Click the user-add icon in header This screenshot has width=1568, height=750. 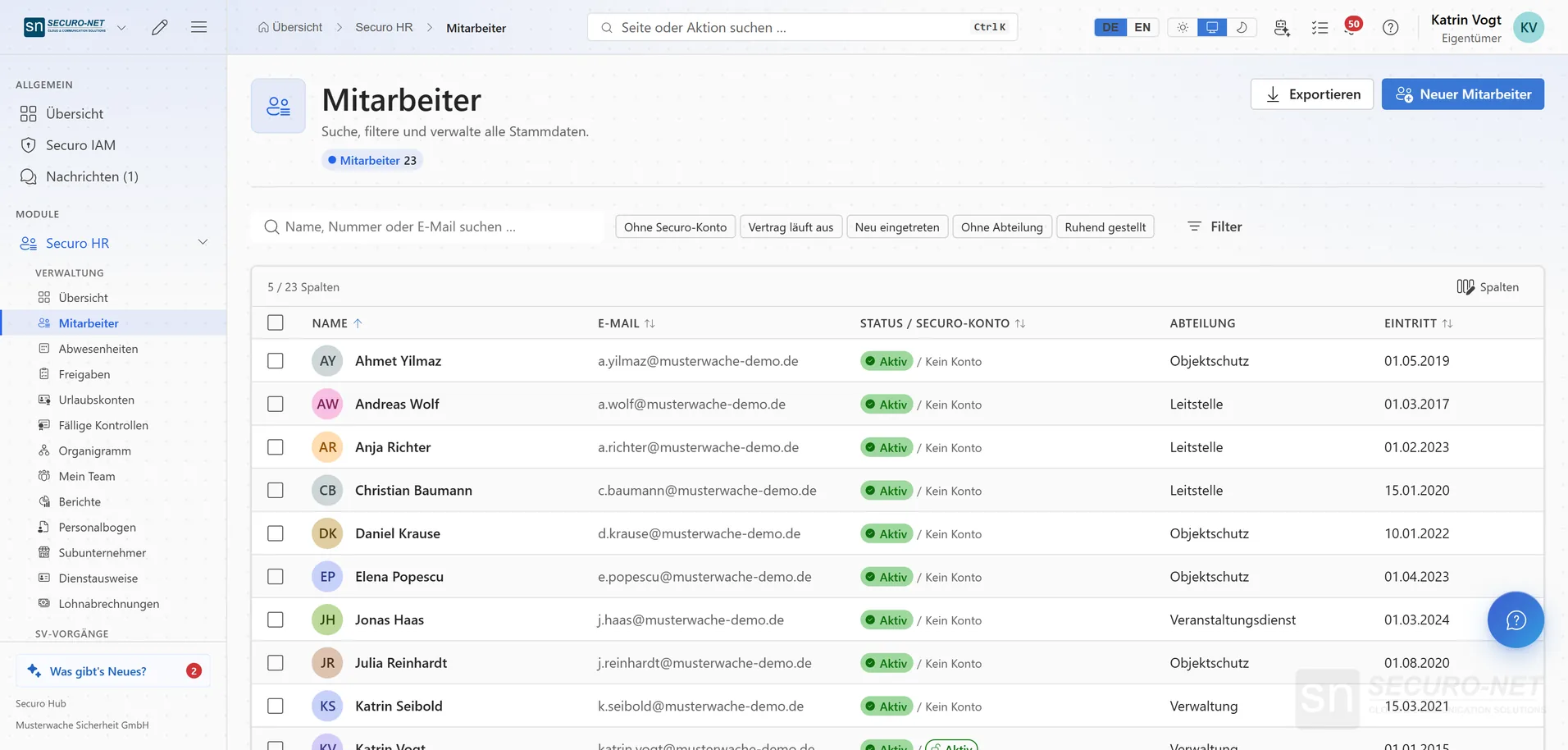(x=1282, y=27)
